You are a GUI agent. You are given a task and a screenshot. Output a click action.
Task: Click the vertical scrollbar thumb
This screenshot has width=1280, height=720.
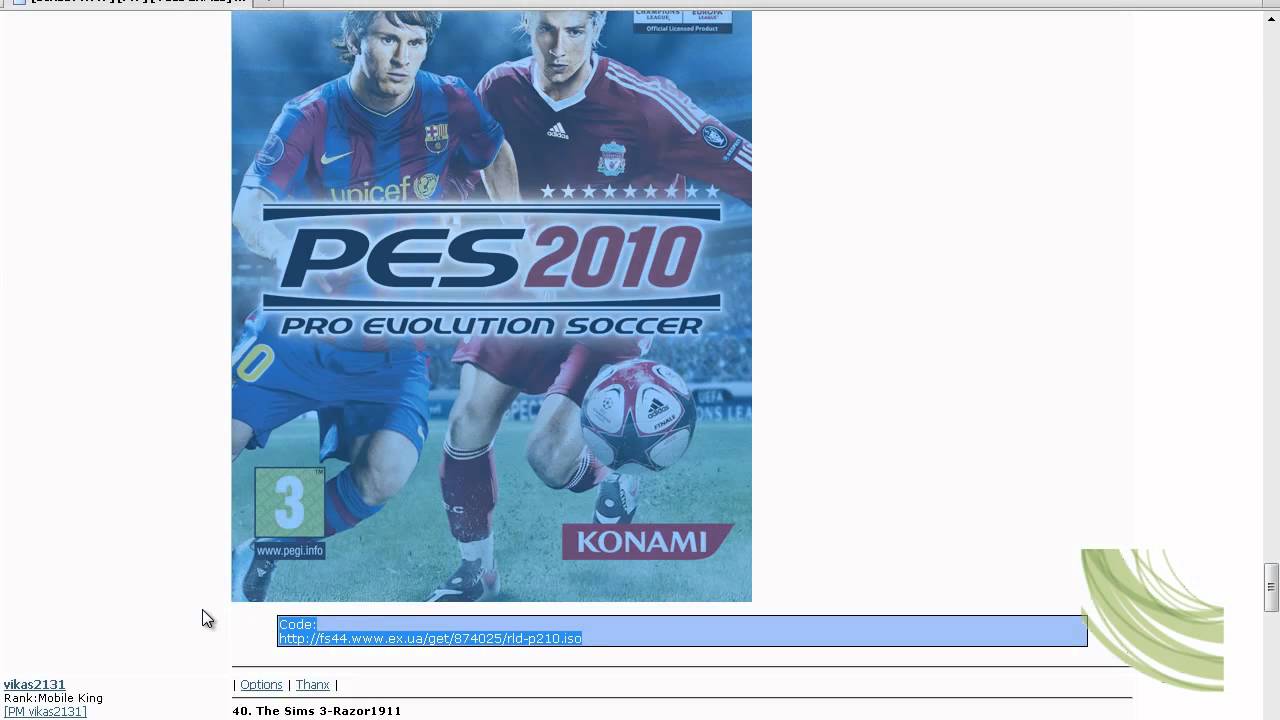point(1271,587)
